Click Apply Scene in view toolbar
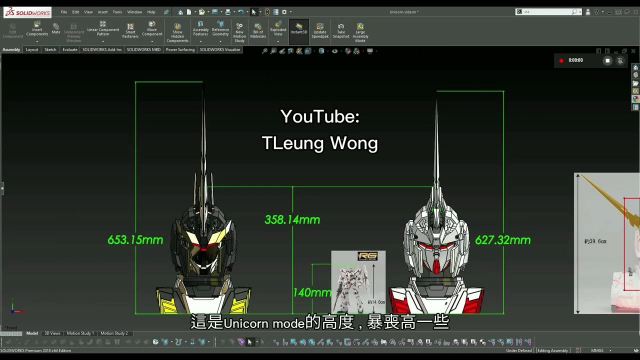640x360 pixels. 356,51
